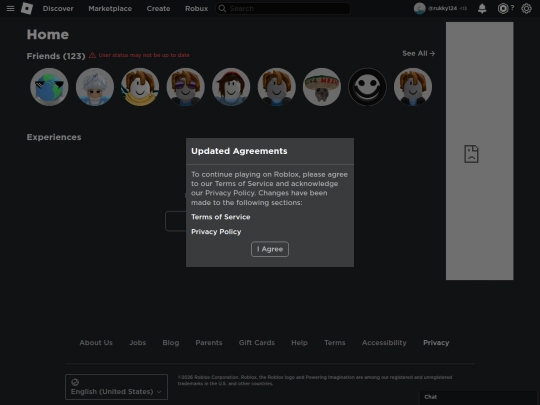540x405 pixels.
Task: Click the Friends (123) heading
Action: (56, 56)
